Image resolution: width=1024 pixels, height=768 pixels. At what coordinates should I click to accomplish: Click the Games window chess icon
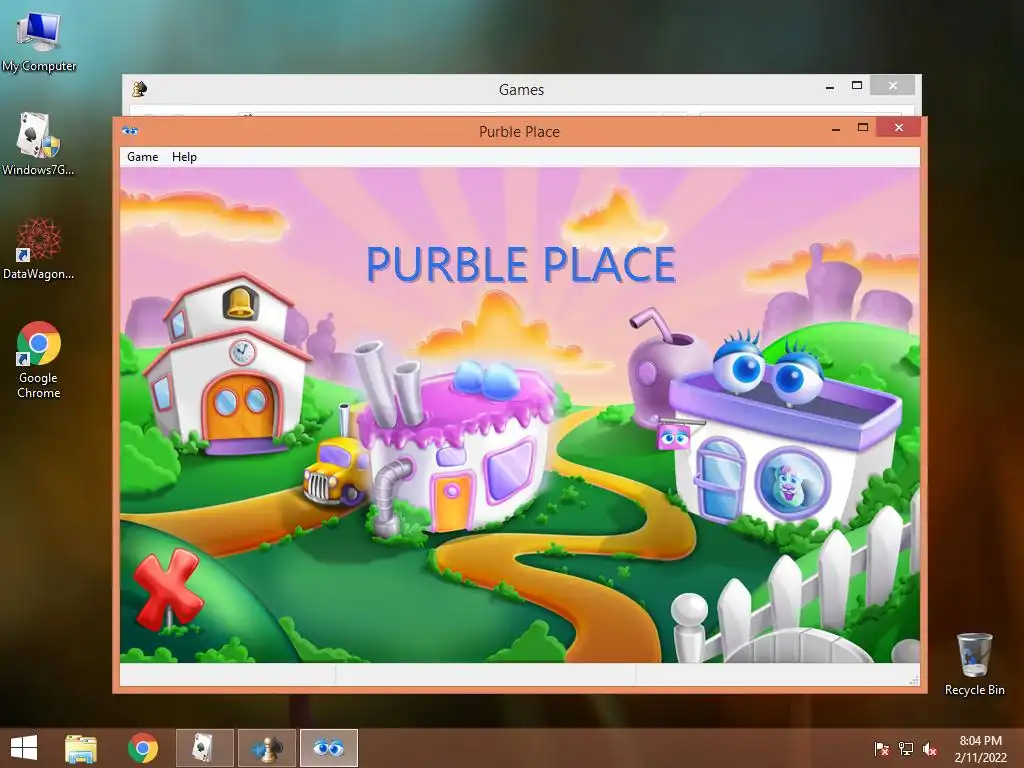tap(139, 89)
